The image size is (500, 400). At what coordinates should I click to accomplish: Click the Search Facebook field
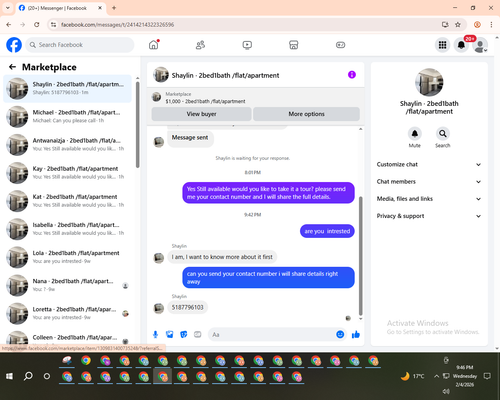[x=80, y=45]
